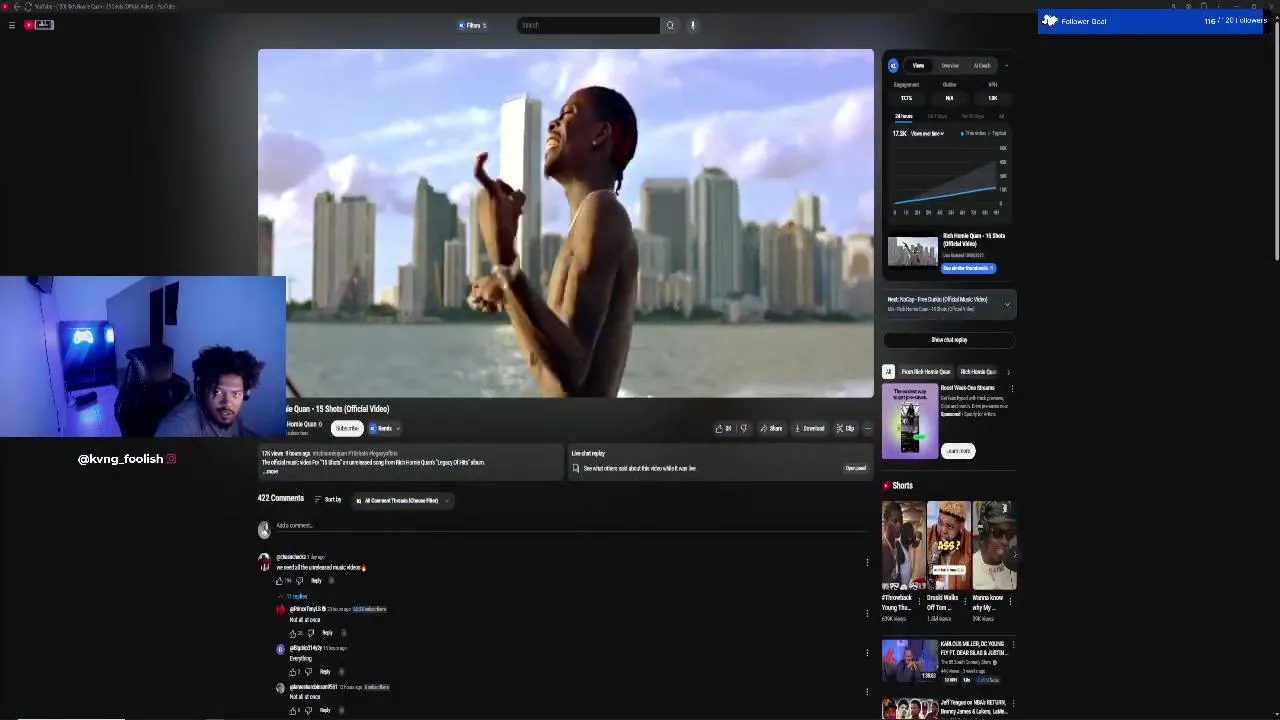Switch to the AI Coach tab
The height and width of the screenshot is (720, 1280).
(x=982, y=66)
